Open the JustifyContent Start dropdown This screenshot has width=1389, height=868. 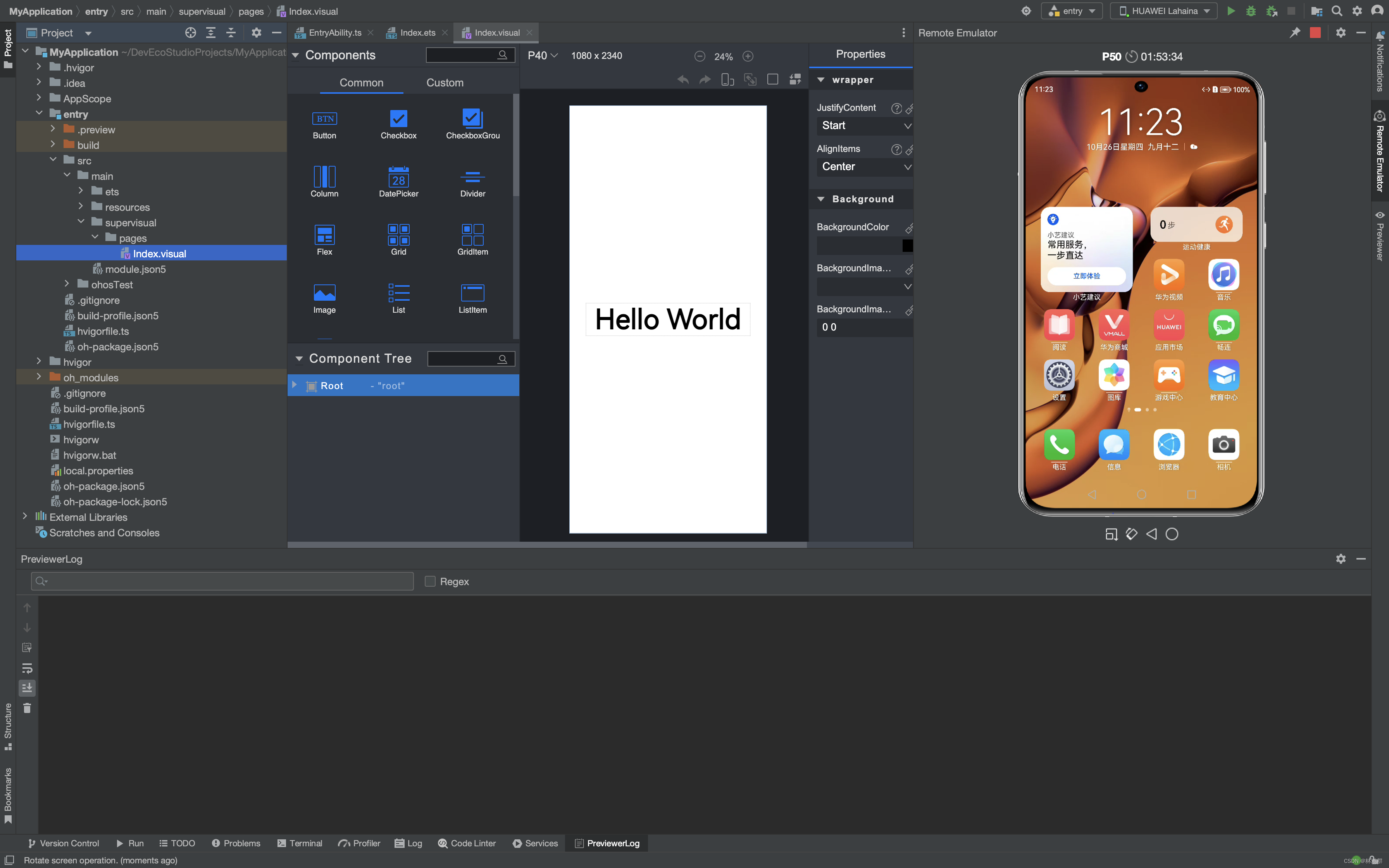click(864, 126)
